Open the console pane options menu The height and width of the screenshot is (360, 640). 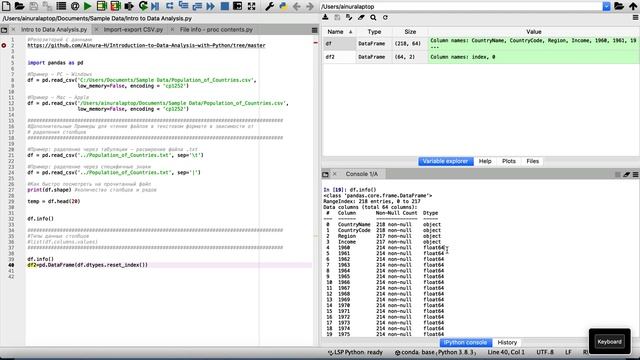coord(636,174)
